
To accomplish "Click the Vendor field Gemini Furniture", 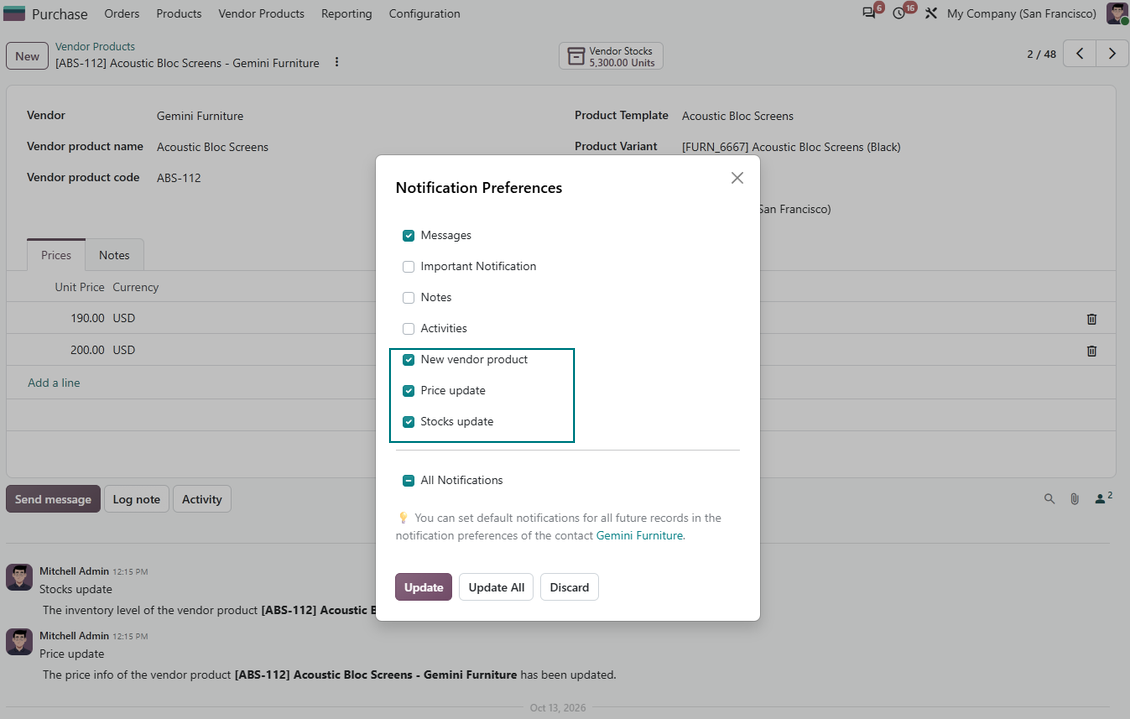I will 200,116.
